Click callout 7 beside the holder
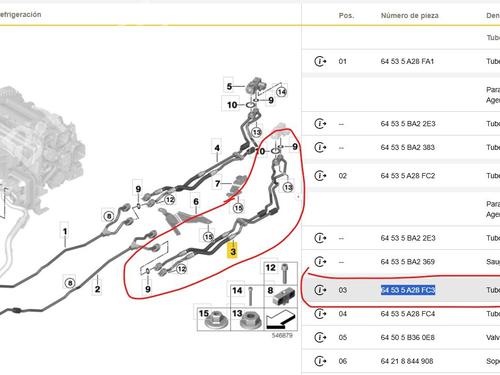This screenshot has height=375, width=500. coord(217,183)
